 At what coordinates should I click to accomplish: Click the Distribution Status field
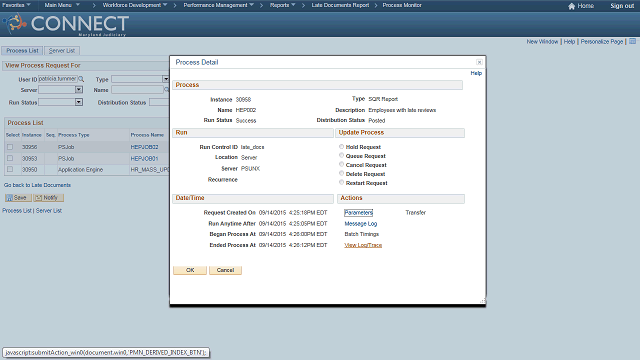tap(159, 102)
